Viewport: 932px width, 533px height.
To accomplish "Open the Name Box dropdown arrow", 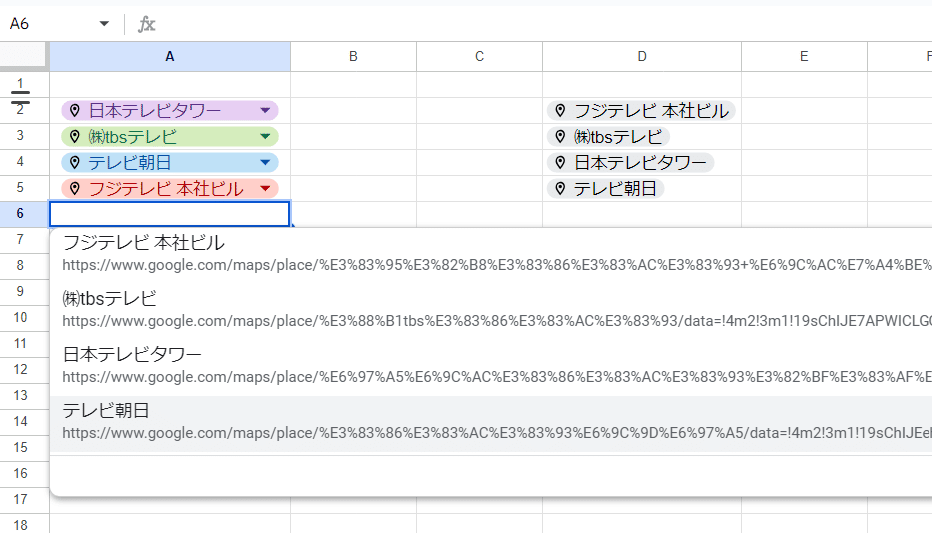I will [x=104, y=24].
